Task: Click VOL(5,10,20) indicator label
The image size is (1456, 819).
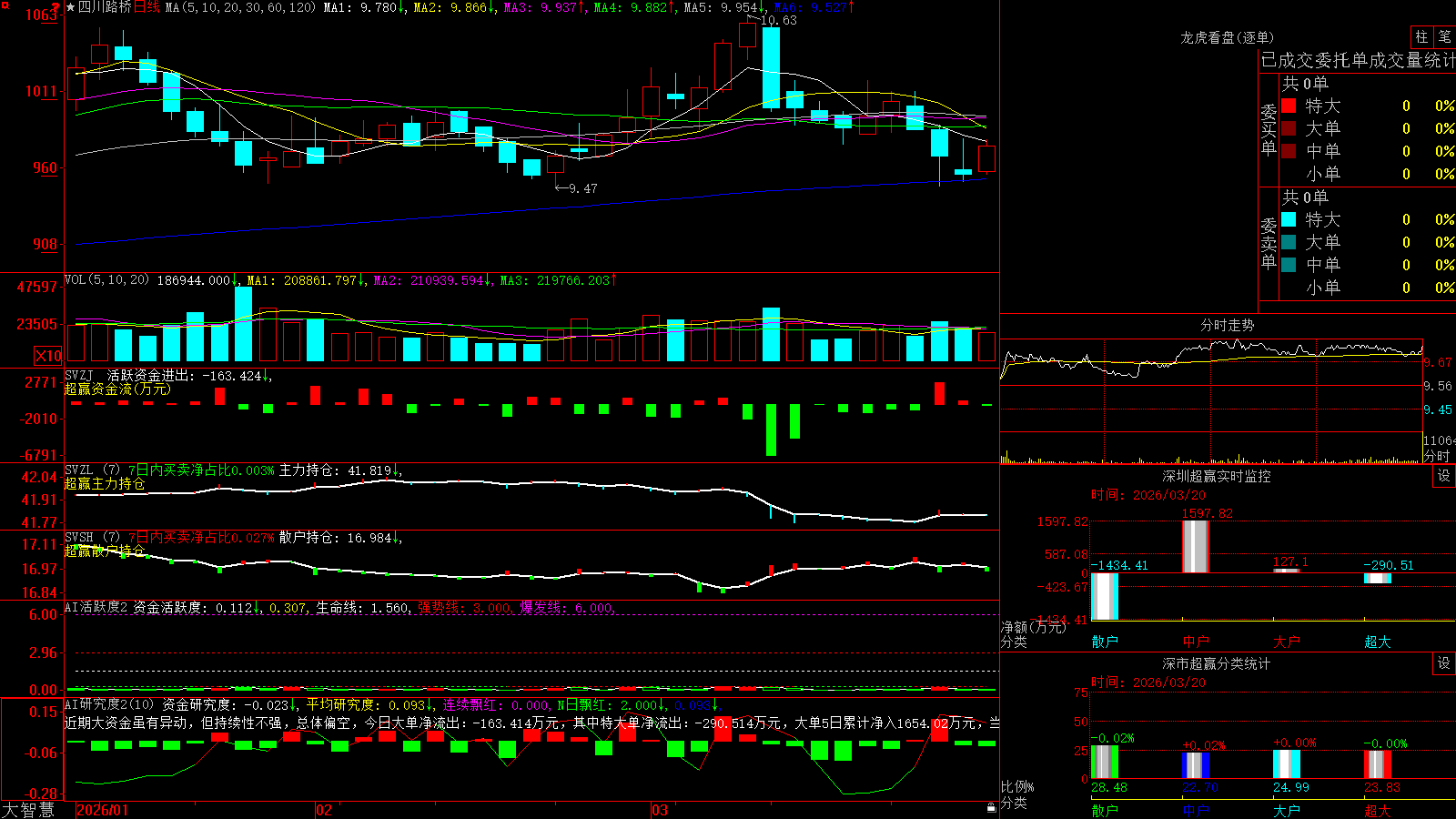Action: click(x=106, y=280)
